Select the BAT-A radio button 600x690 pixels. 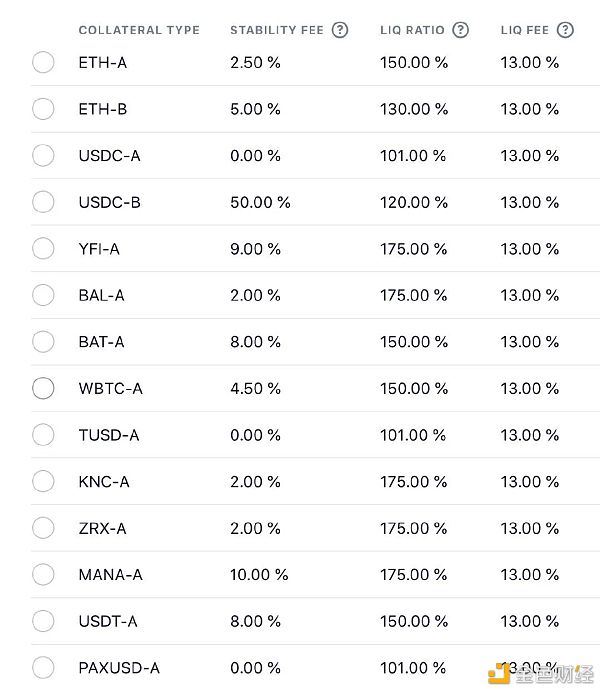43,341
